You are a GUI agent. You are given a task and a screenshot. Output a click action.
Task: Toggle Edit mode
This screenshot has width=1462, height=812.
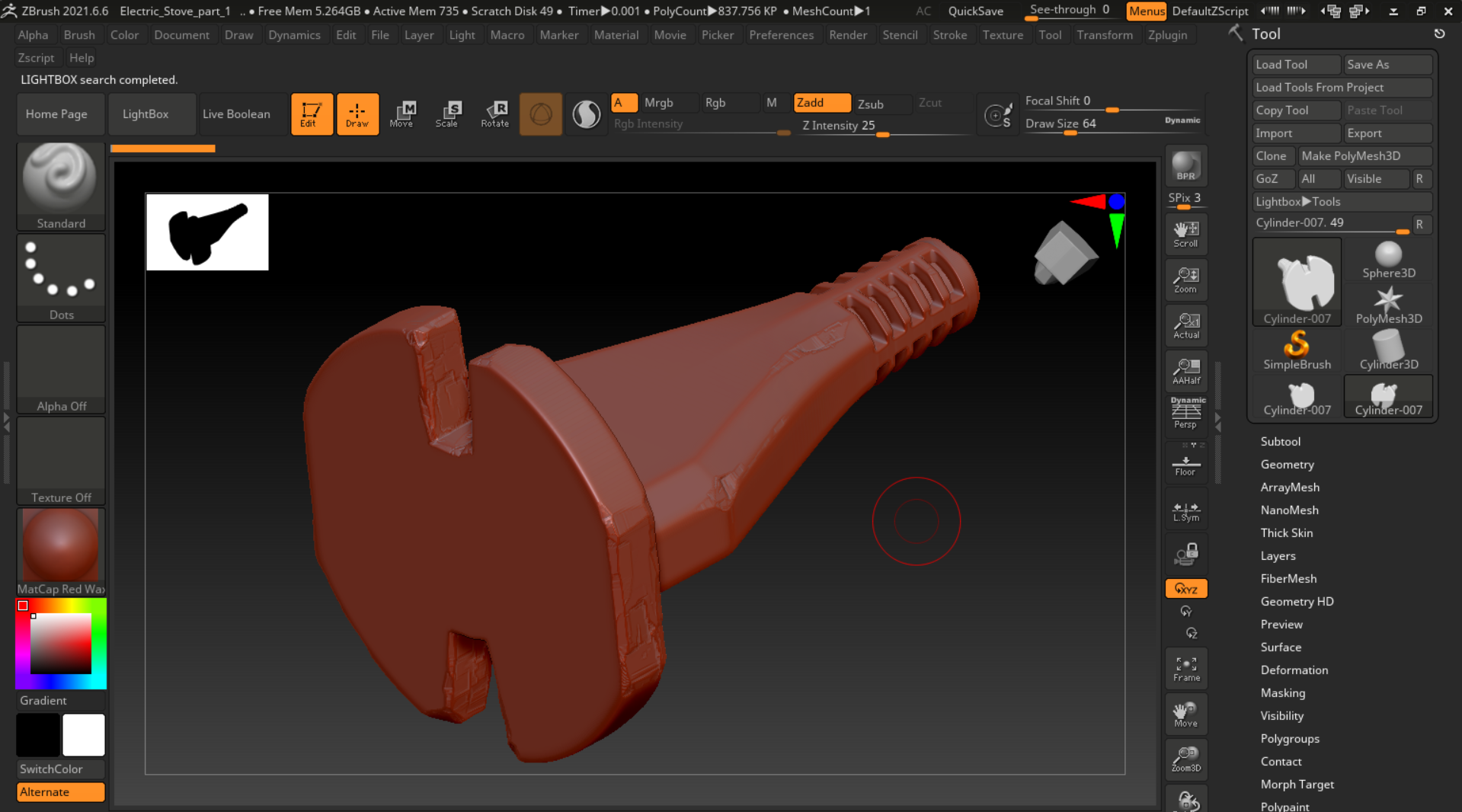(x=312, y=113)
